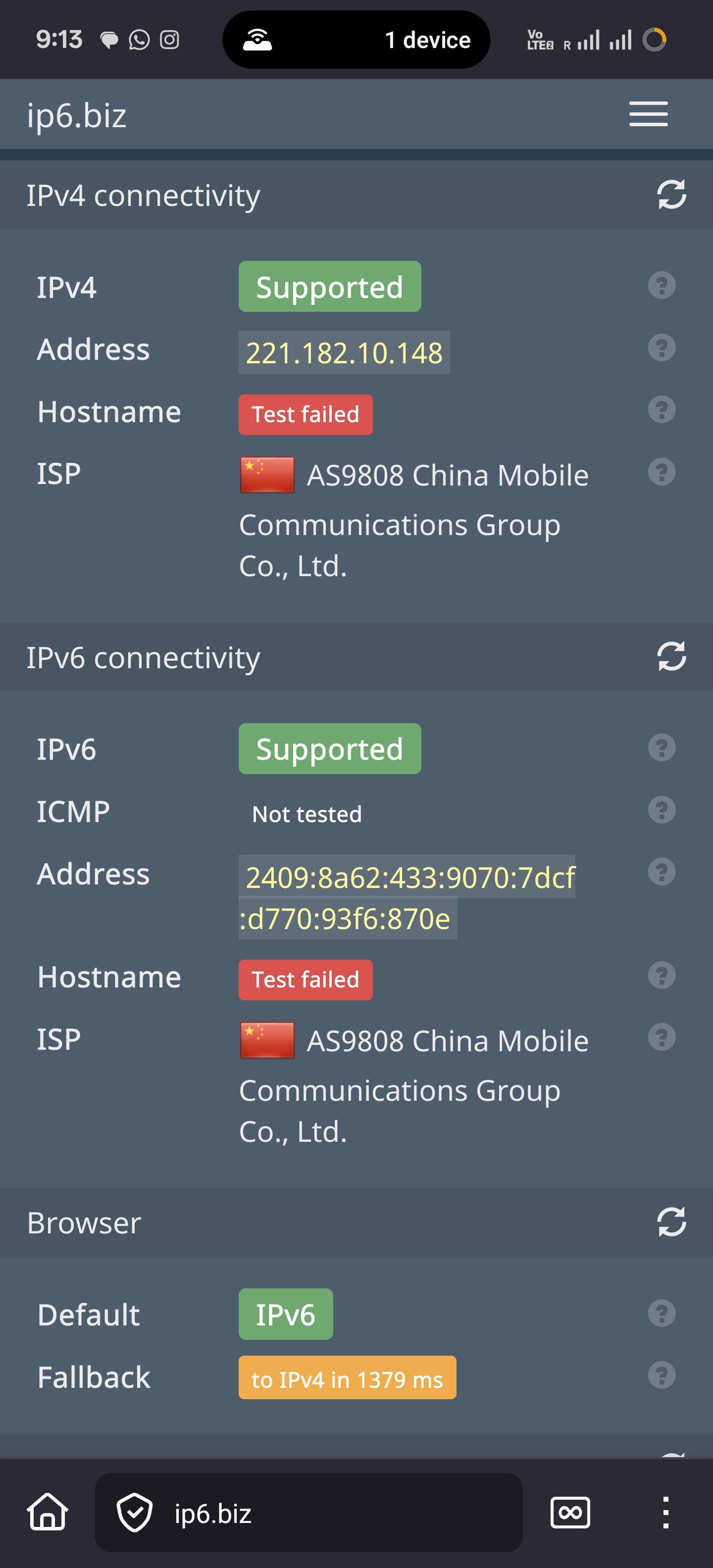
Task: Refresh the IPv6 connectivity test
Action: point(671,657)
